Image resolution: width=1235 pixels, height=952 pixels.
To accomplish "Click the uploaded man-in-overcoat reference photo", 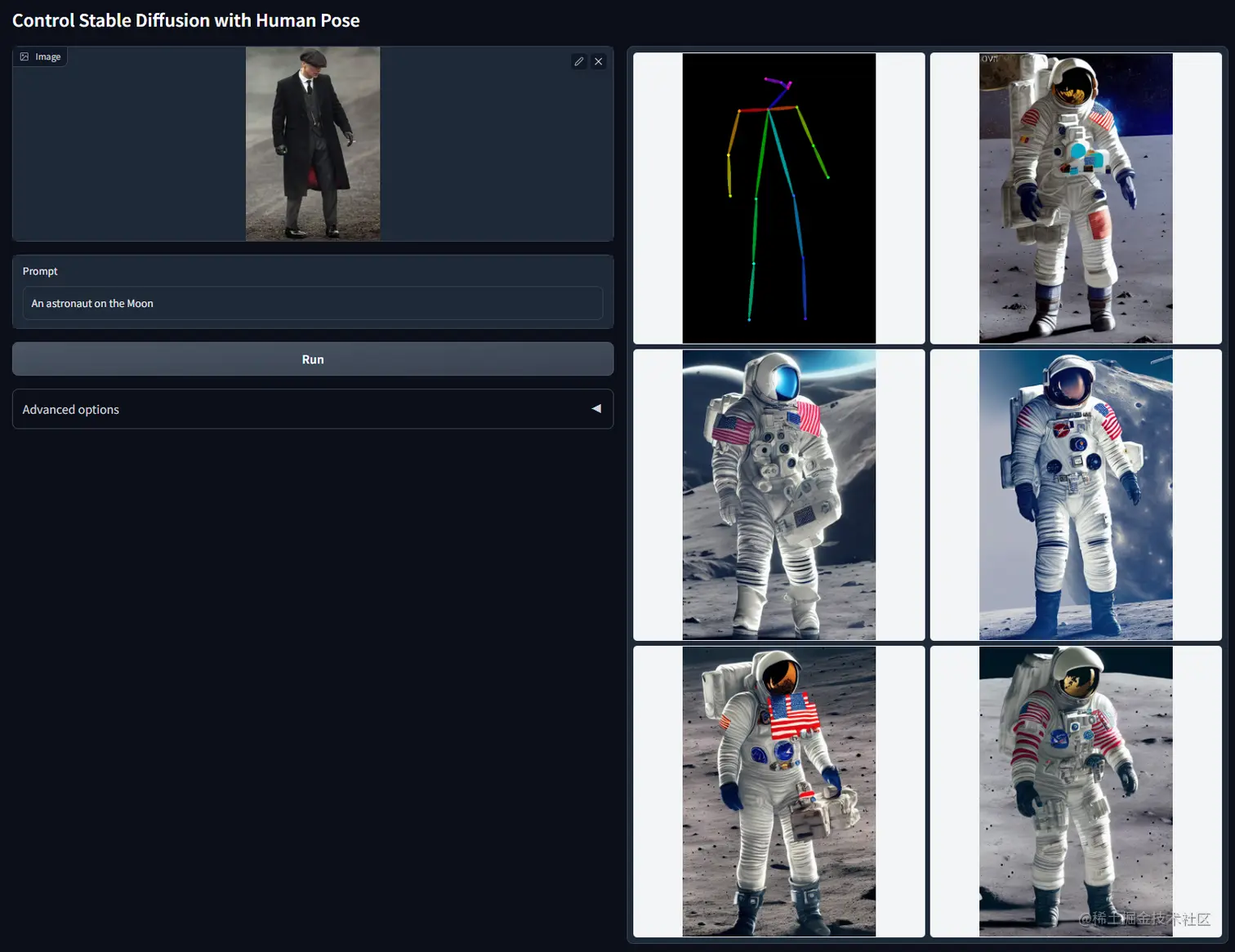I will tap(313, 144).
